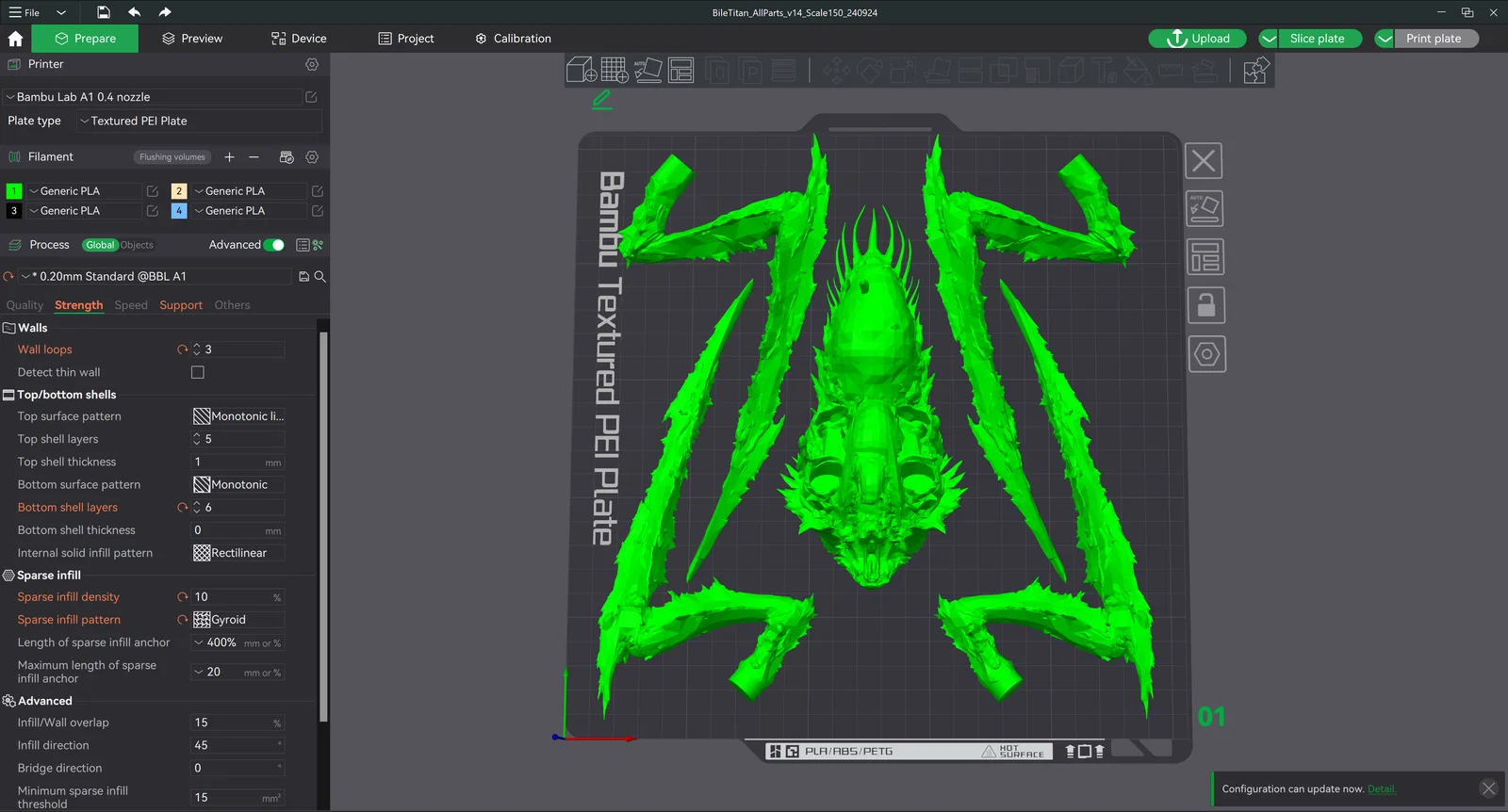
Task: Enable the Detect thin wall checkbox
Action: coord(198,372)
